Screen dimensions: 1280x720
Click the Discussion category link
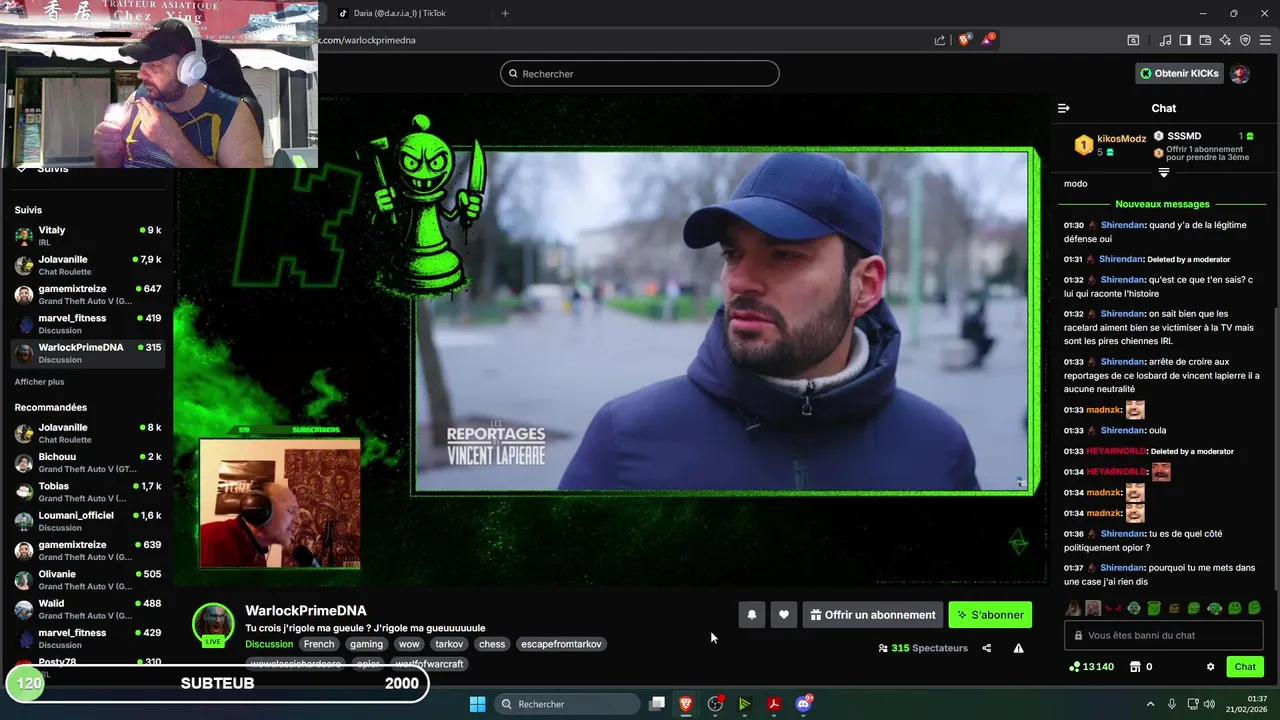pyautogui.click(x=269, y=644)
